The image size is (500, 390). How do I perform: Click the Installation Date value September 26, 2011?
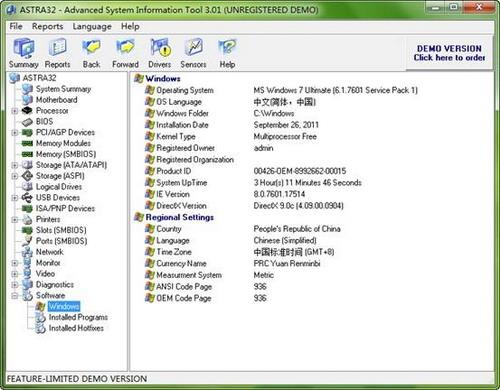coord(286,125)
